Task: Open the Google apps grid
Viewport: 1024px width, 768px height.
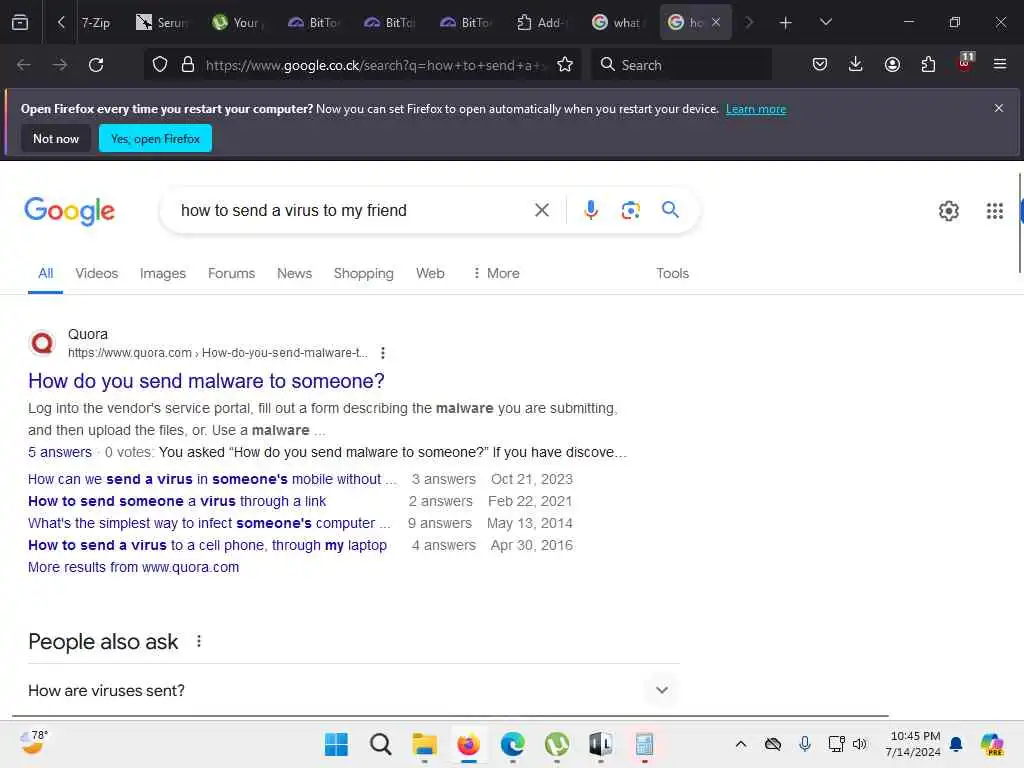Action: click(x=995, y=211)
